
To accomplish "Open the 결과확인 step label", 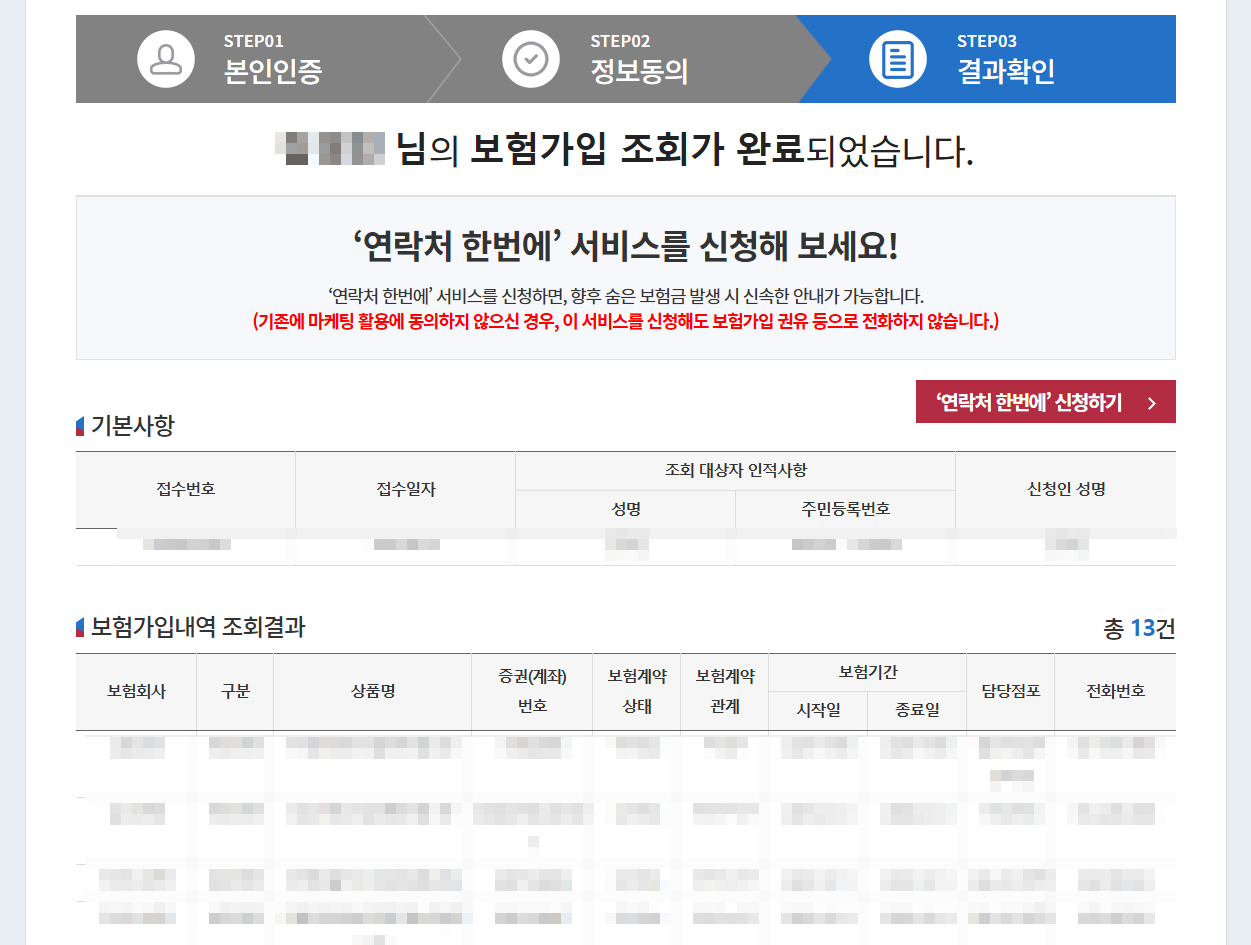I will coord(1005,72).
